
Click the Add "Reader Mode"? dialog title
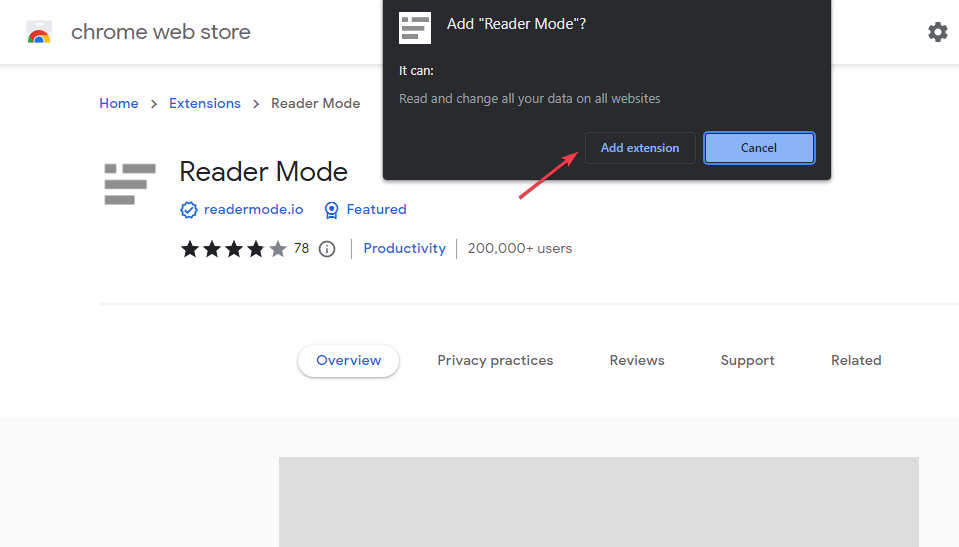(x=516, y=24)
